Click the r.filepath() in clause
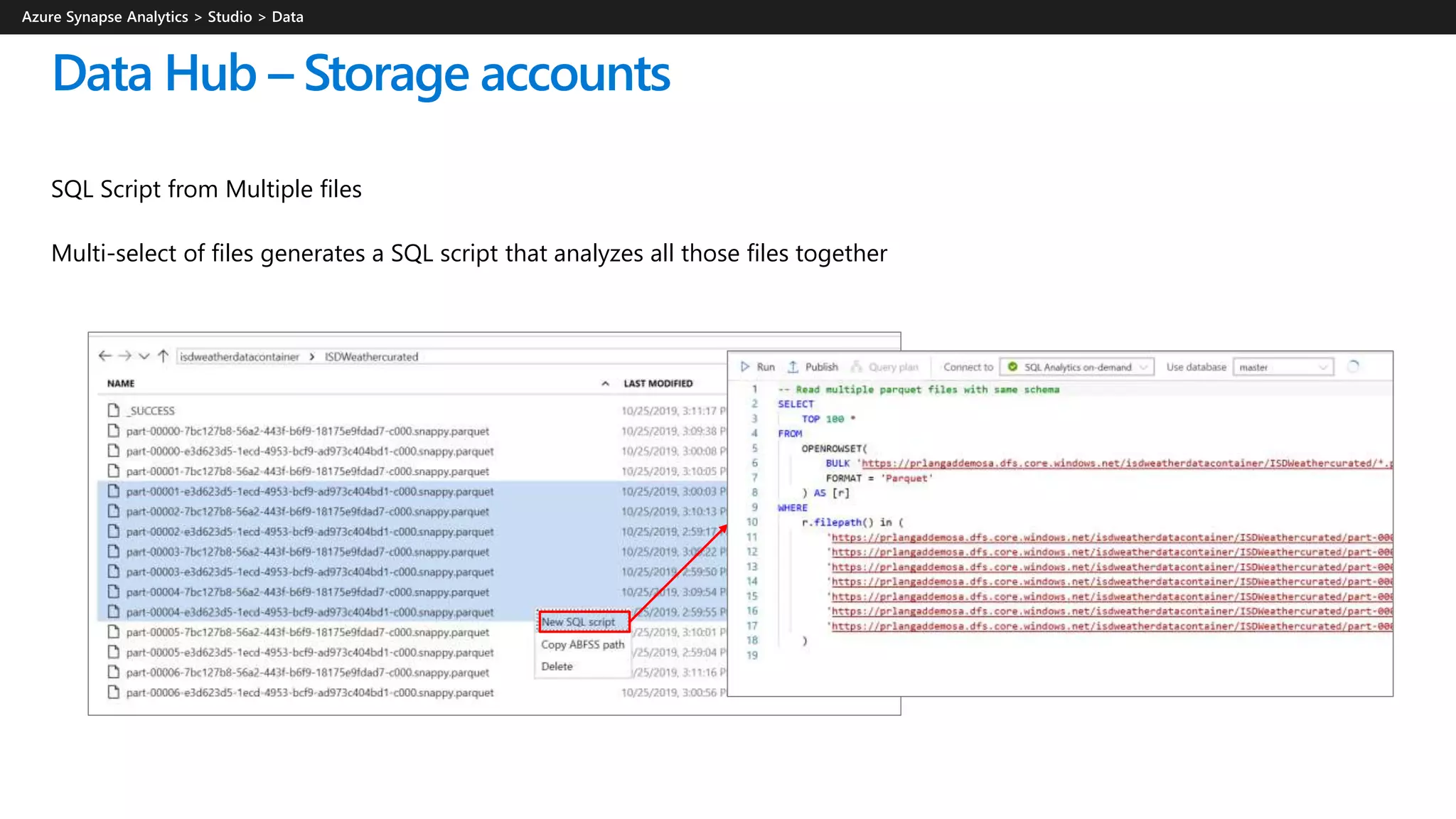Screen dimensions: 1456x819 coord(852,523)
